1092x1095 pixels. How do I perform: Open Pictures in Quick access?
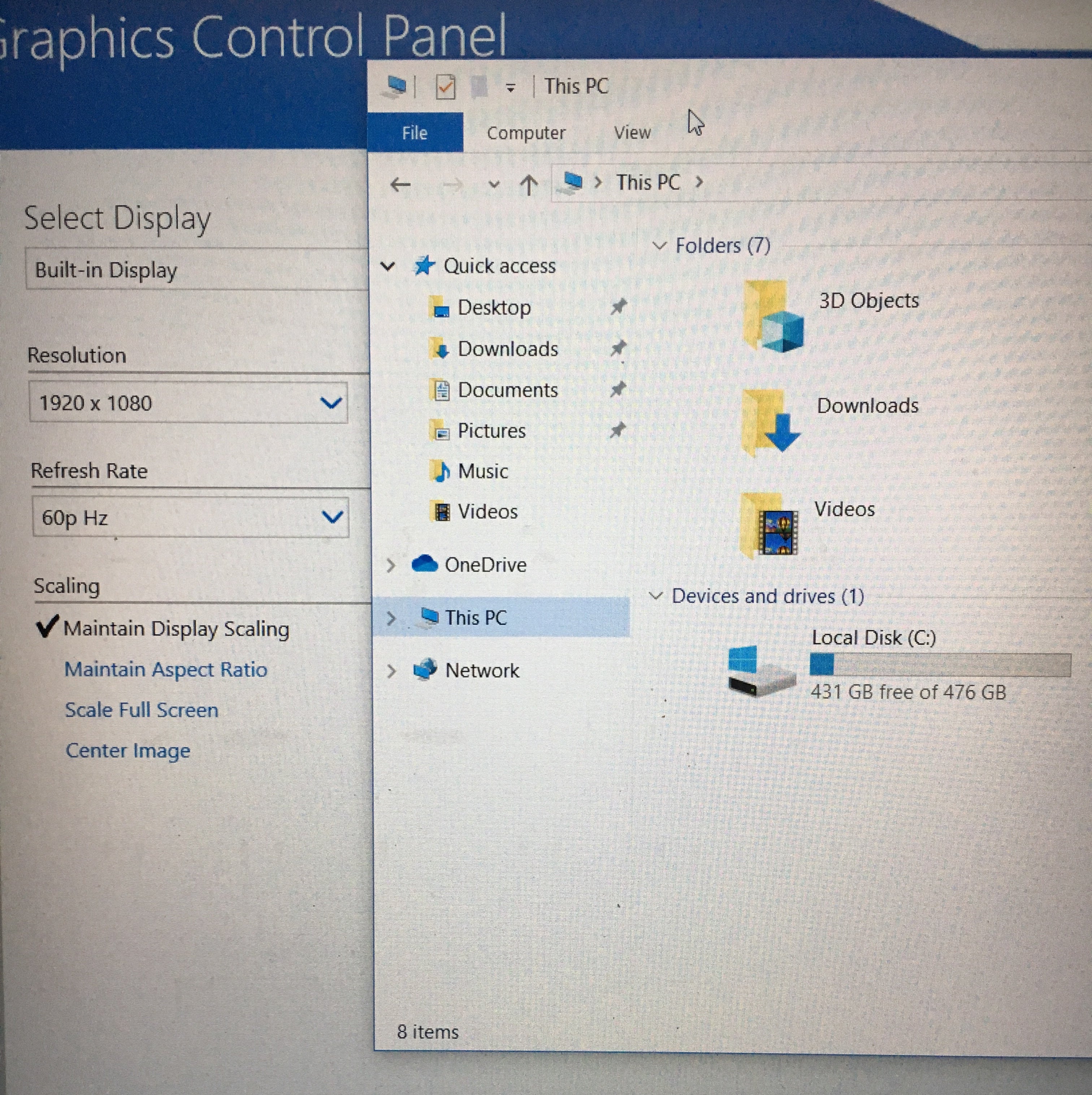point(491,431)
